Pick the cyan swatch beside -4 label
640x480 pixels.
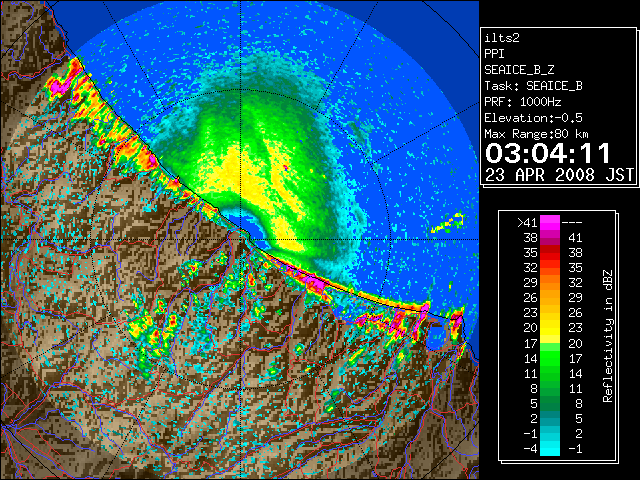(550, 449)
